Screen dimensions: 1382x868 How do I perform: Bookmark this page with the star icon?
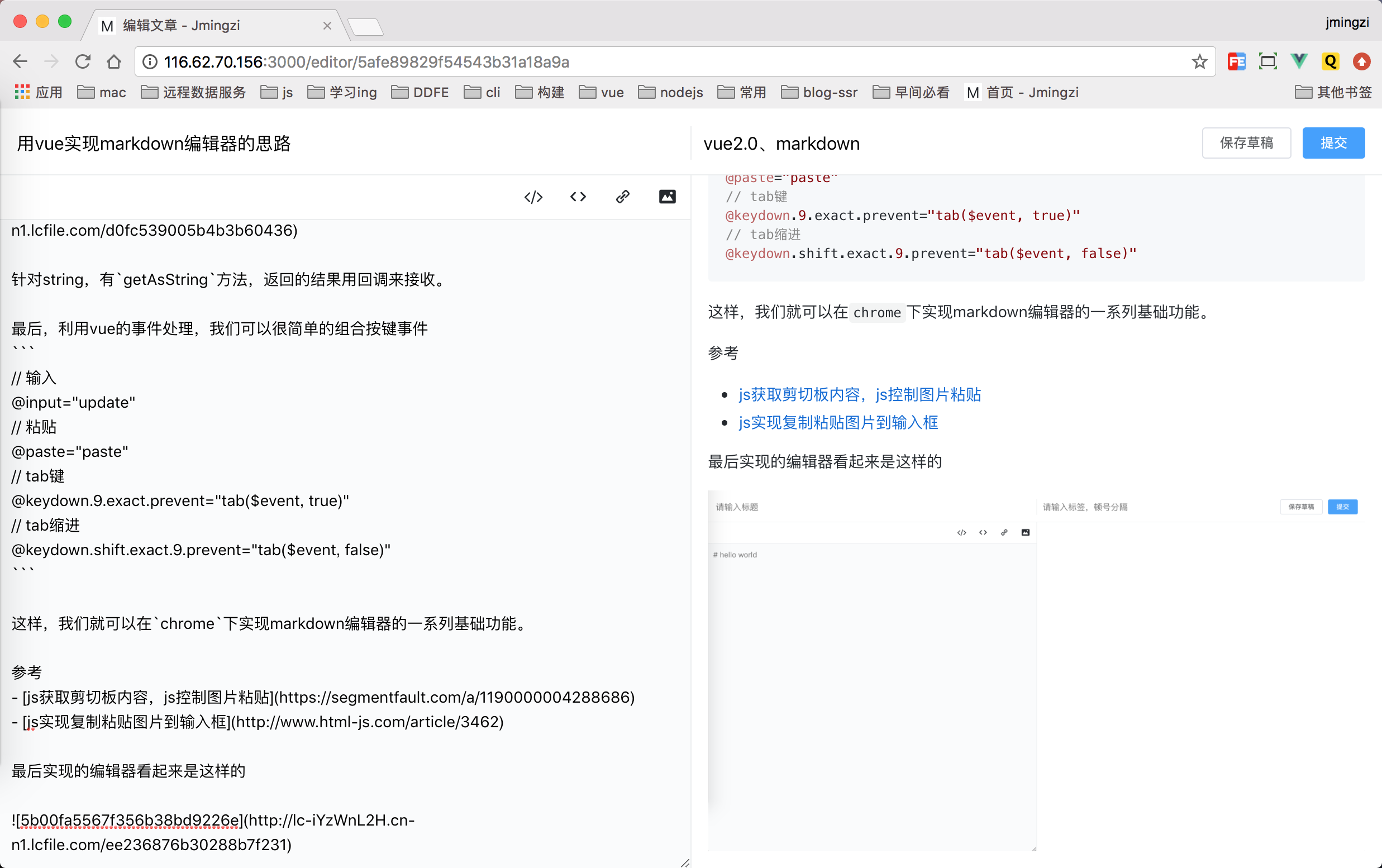pos(1199,61)
